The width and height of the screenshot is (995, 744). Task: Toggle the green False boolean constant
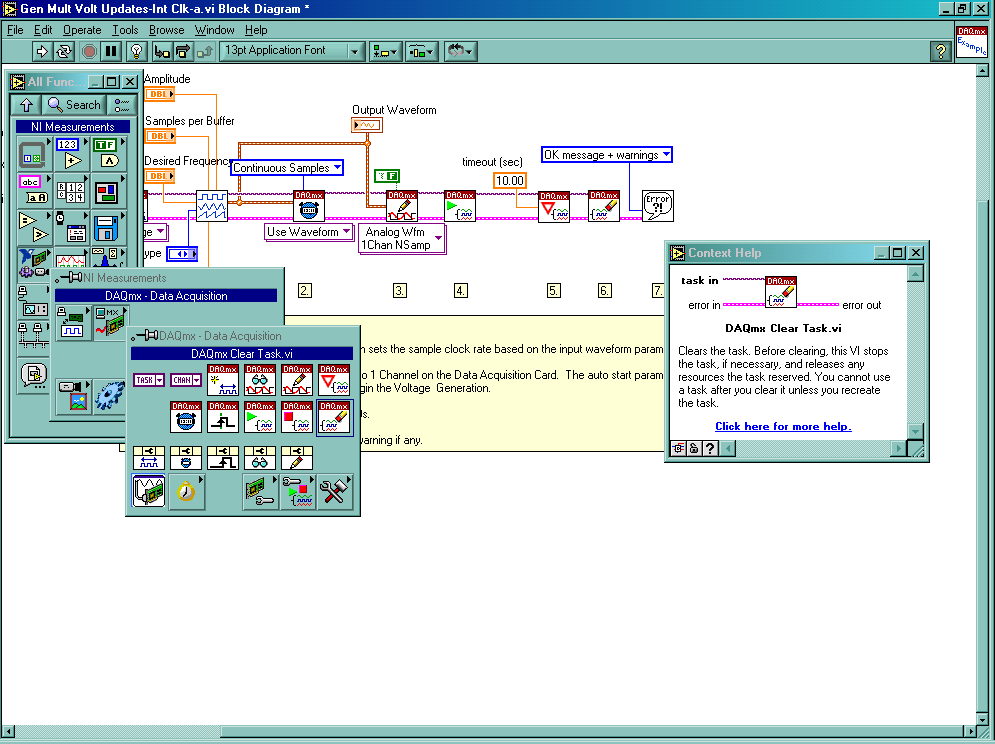pos(387,176)
